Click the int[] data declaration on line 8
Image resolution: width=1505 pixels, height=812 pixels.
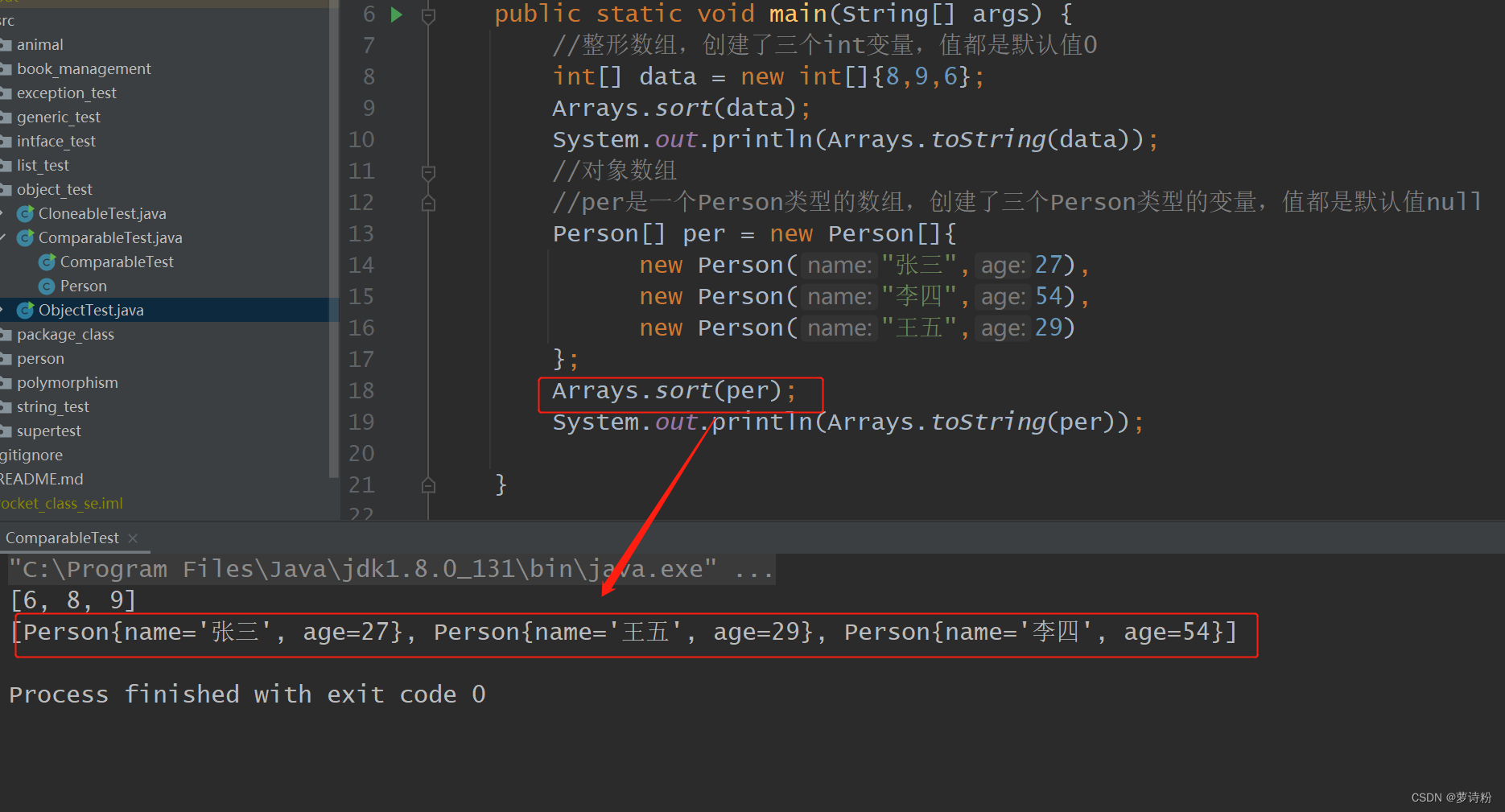tap(769, 77)
